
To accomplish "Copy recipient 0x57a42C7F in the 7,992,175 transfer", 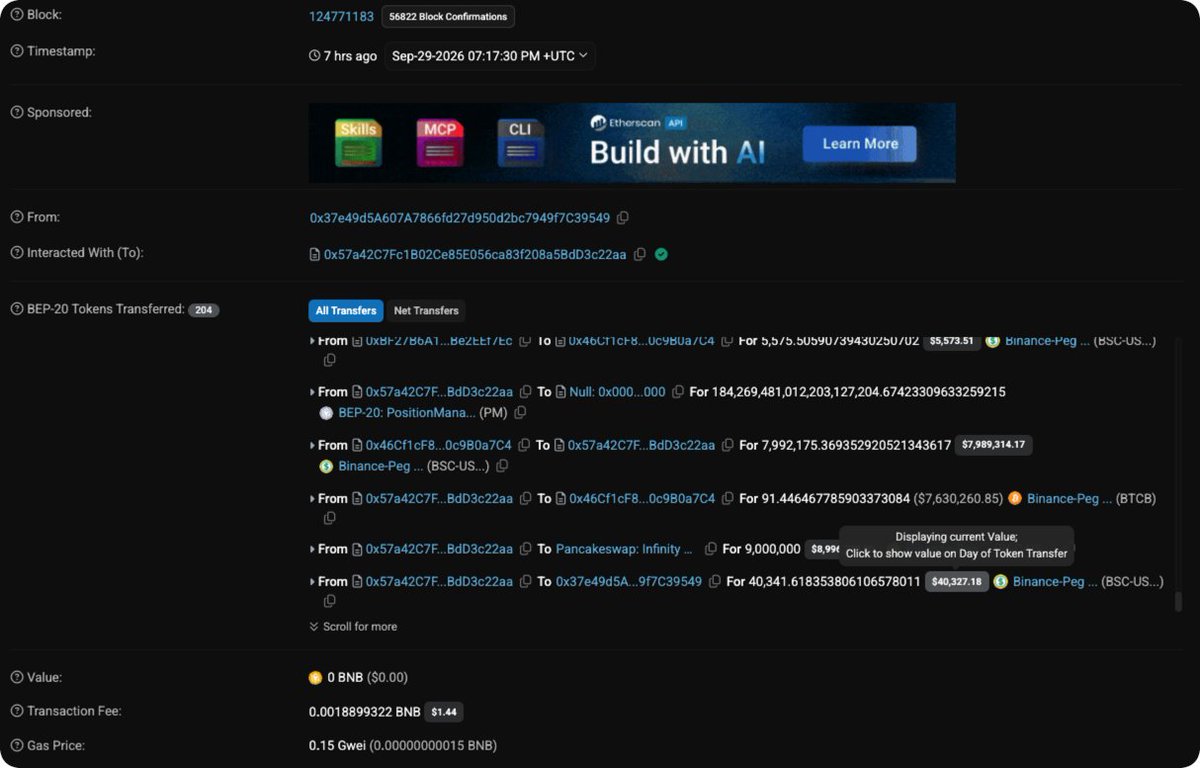I will (727, 445).
